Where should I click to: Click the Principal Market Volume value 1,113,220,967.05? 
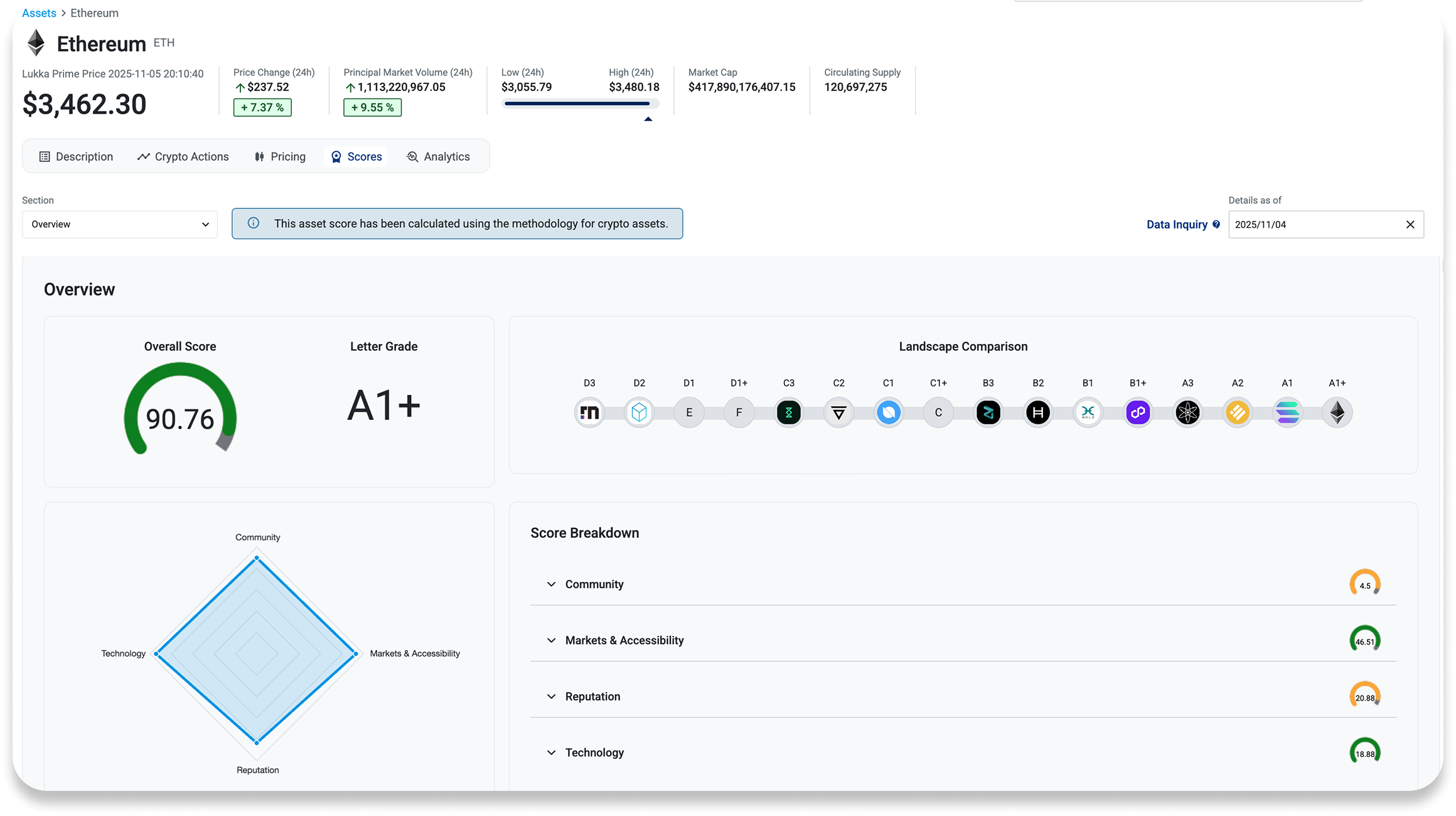(402, 87)
